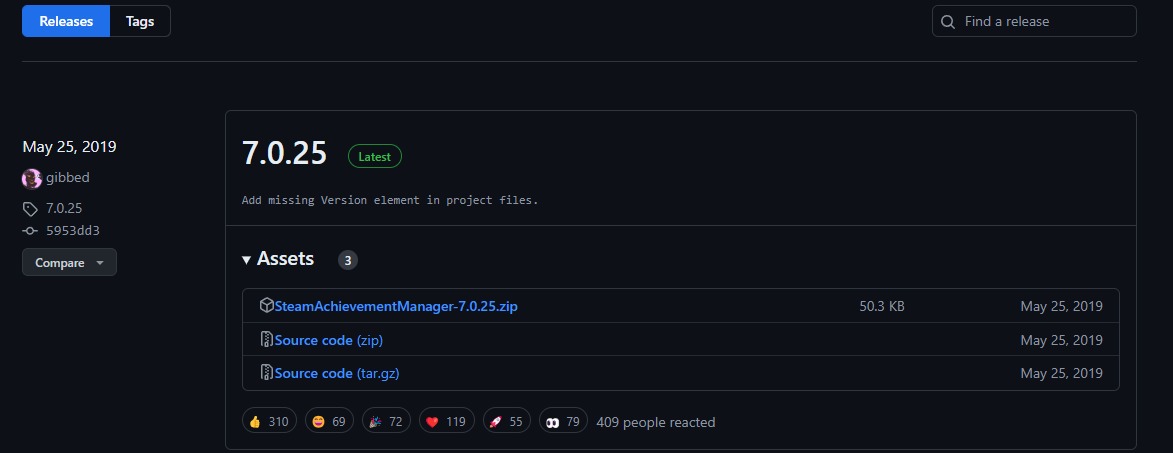
Task: Open the 7.0.25 tag link in sidebar
Action: coord(64,209)
